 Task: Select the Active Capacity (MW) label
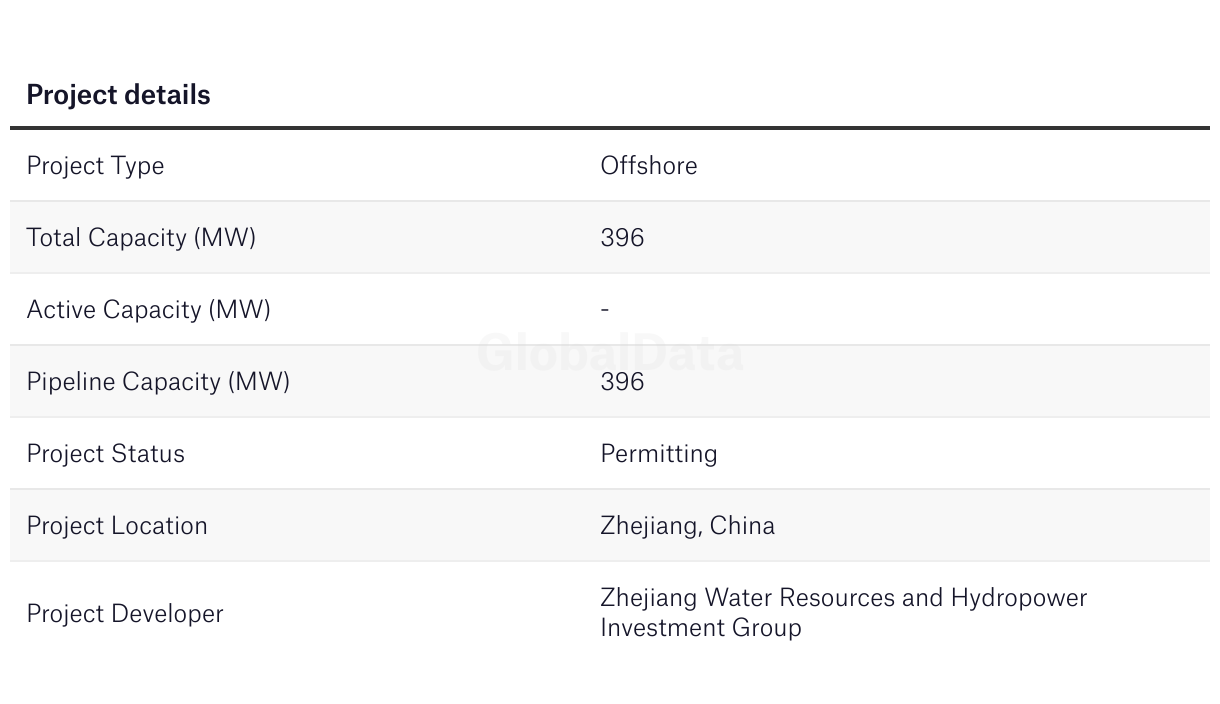tap(148, 309)
